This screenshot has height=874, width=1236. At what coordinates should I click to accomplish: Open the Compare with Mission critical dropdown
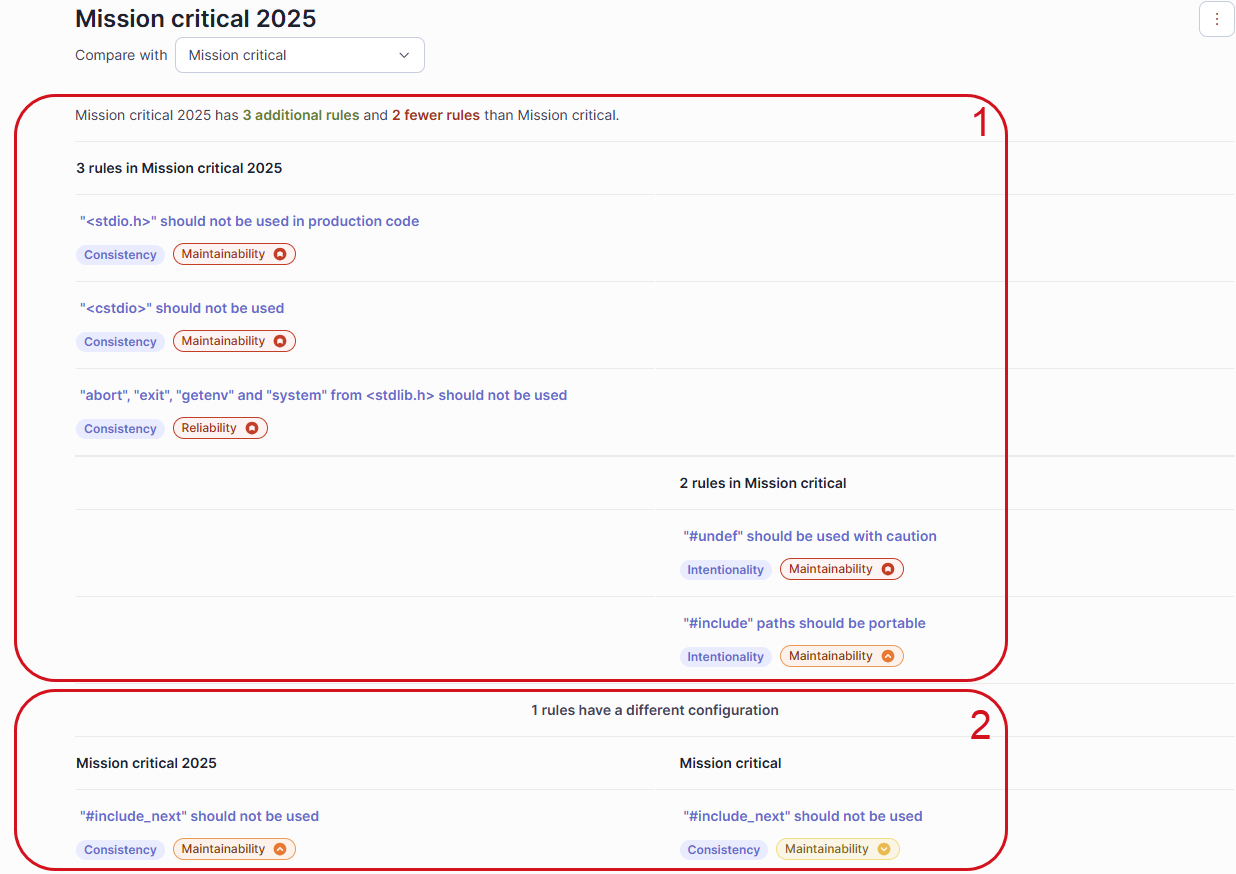[299, 55]
